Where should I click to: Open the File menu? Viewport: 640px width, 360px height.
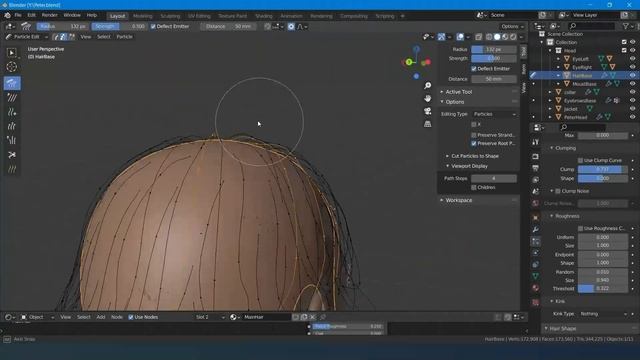[x=18, y=15]
